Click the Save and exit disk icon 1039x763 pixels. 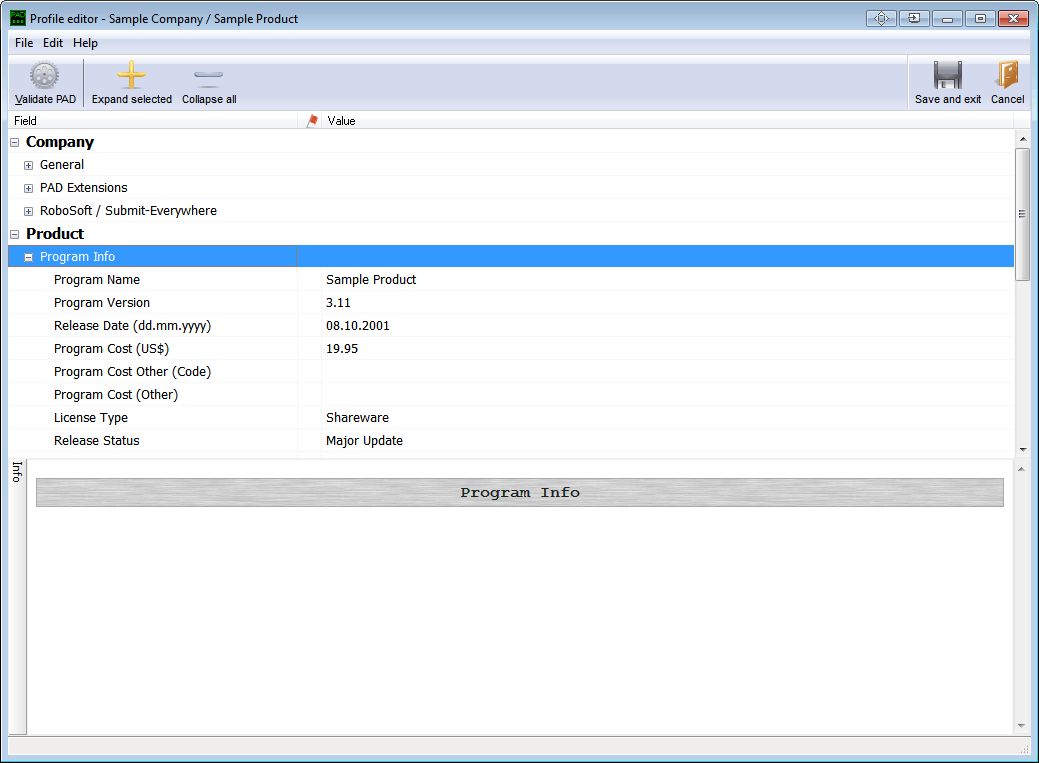946,74
